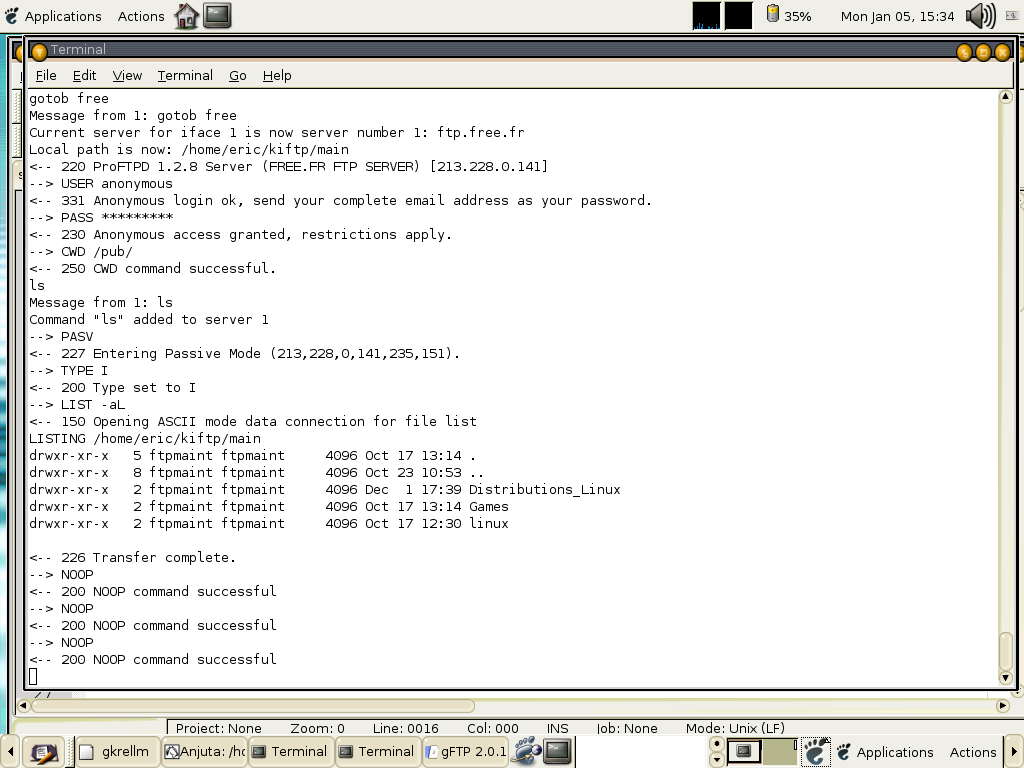The image size is (1024, 768).
Task: Open the Actions menu in top panel
Action: click(141, 16)
